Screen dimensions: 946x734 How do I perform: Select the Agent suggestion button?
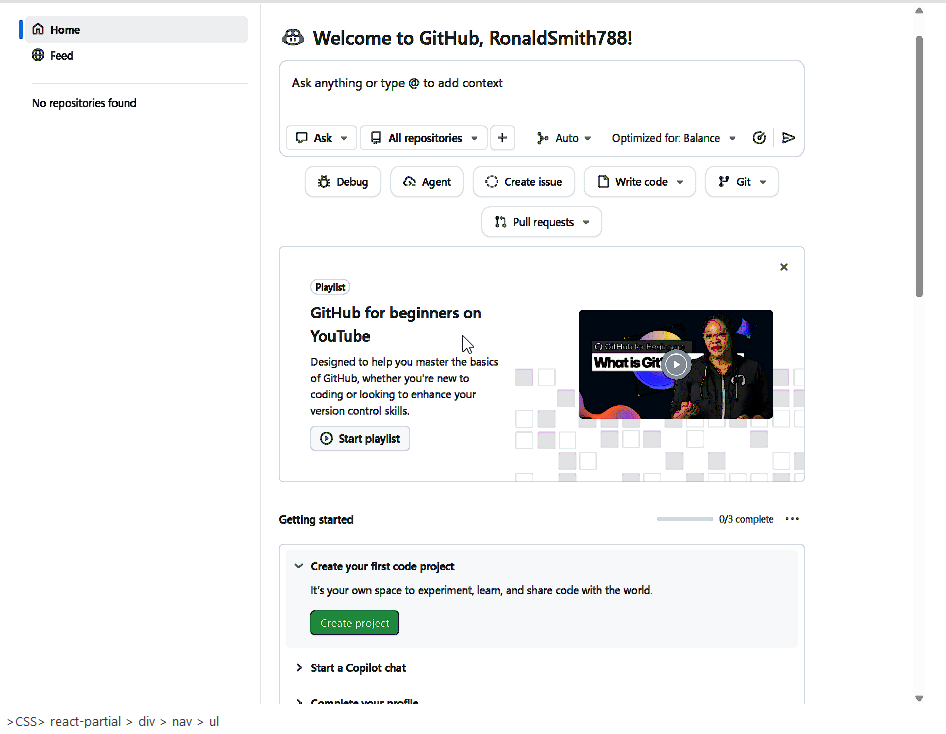click(x=427, y=182)
